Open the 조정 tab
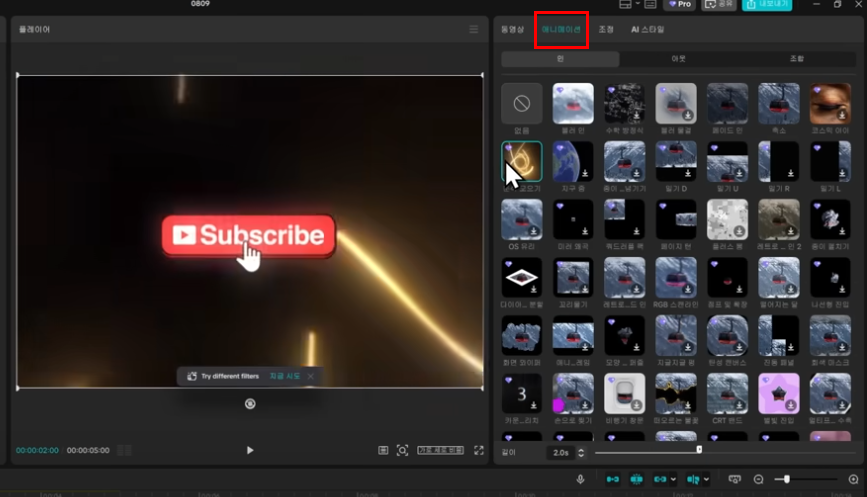The image size is (867, 497). (606, 29)
